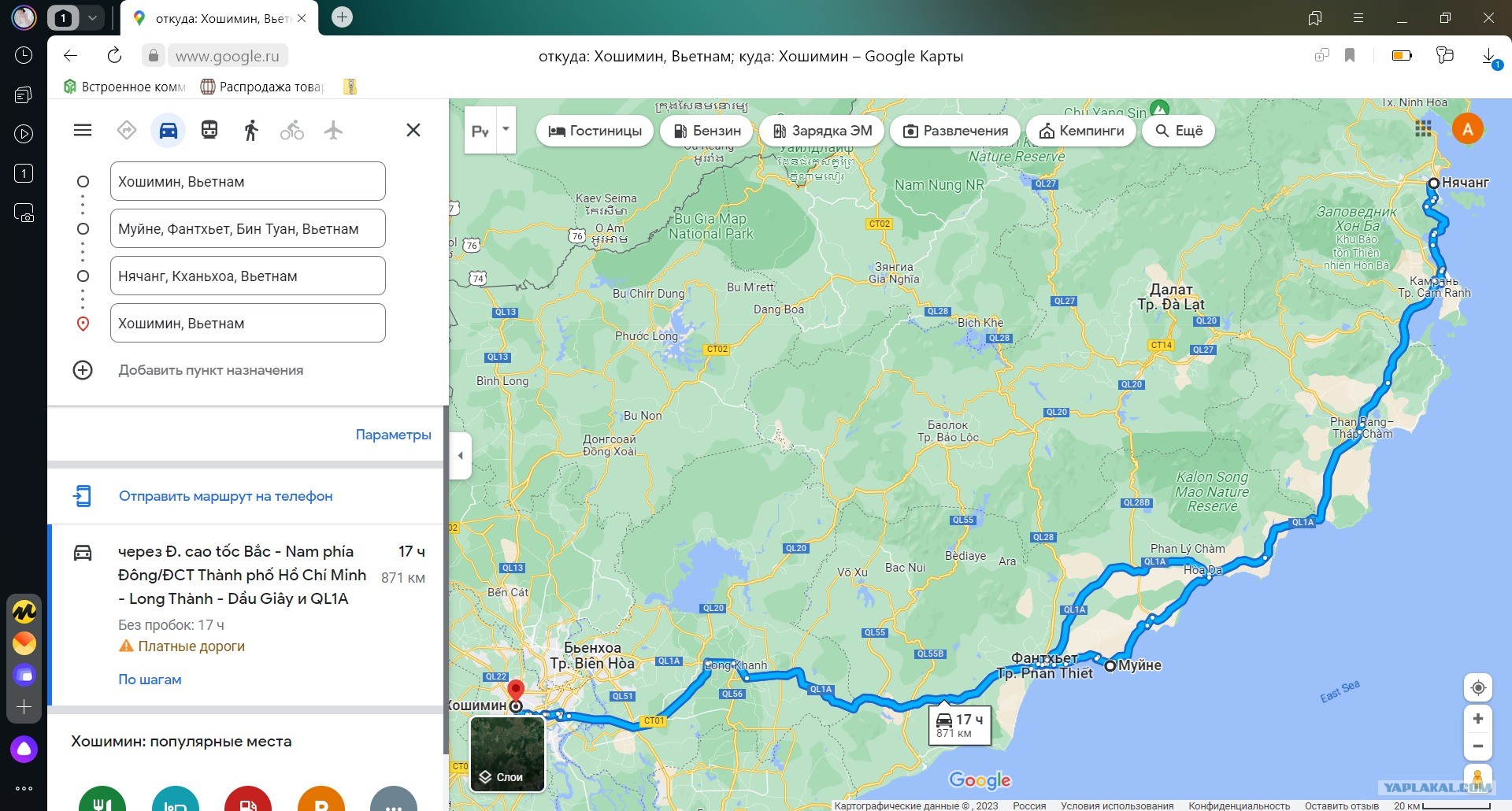Add a destination with the plus icon

83,370
